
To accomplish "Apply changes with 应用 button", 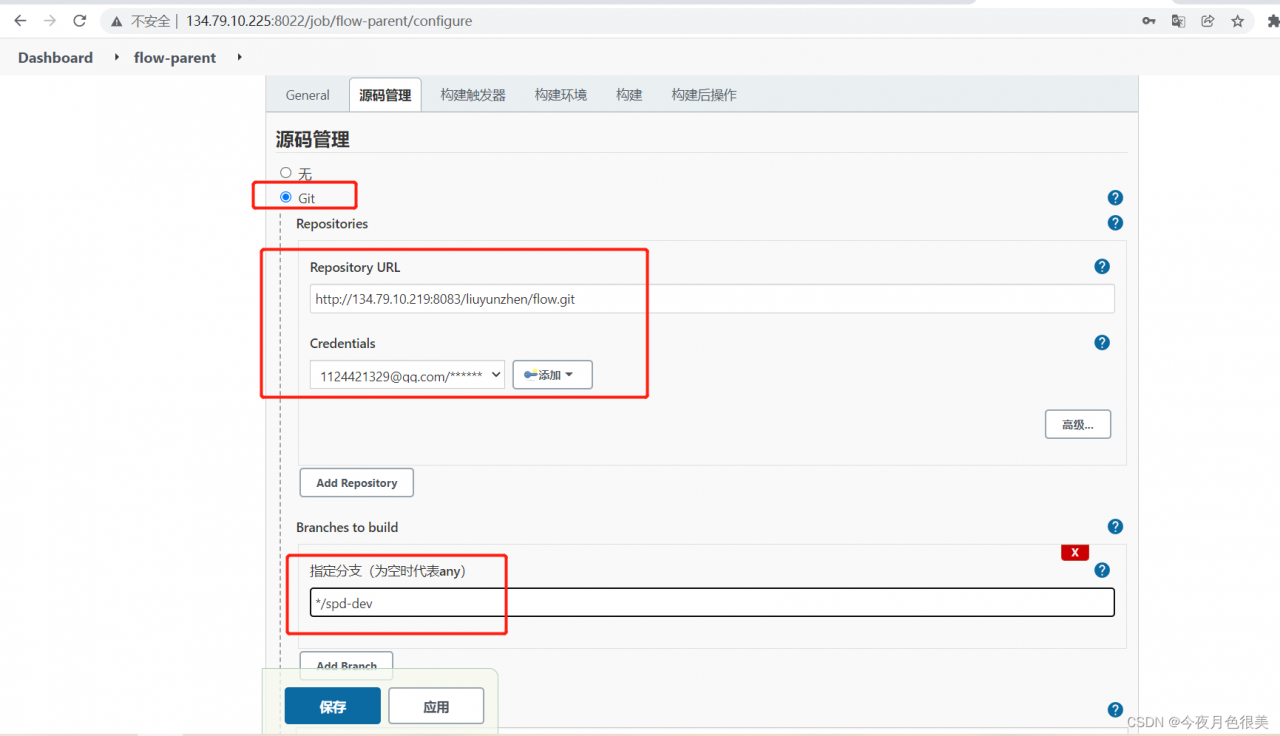I will [x=436, y=706].
